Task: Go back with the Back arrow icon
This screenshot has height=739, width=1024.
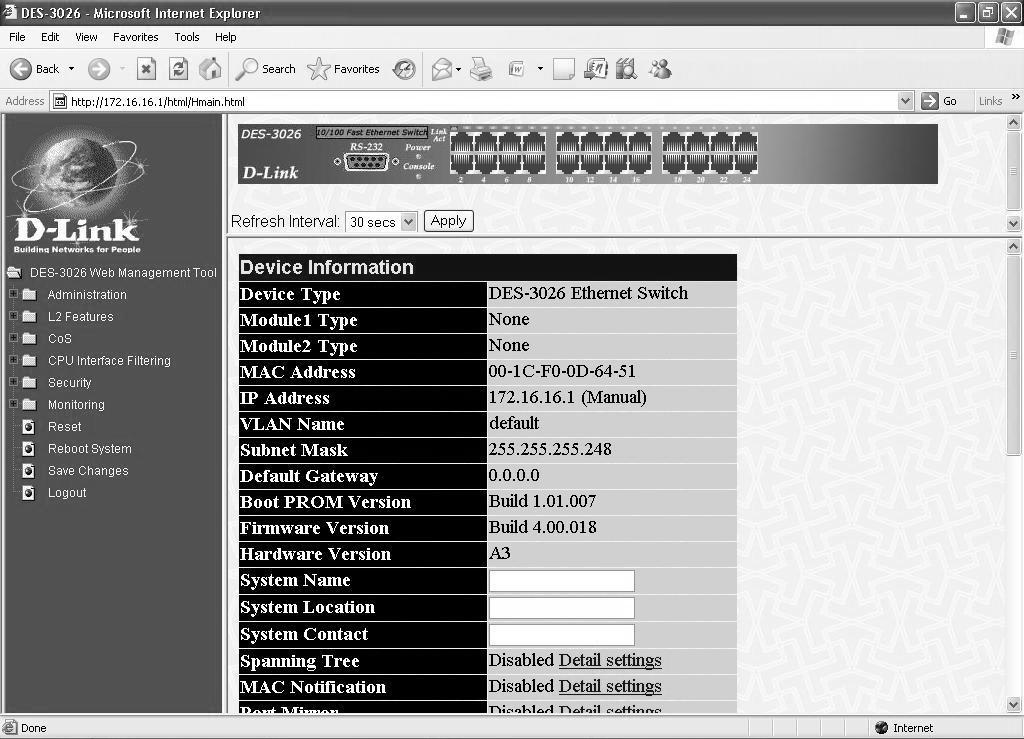Action: click(20, 69)
